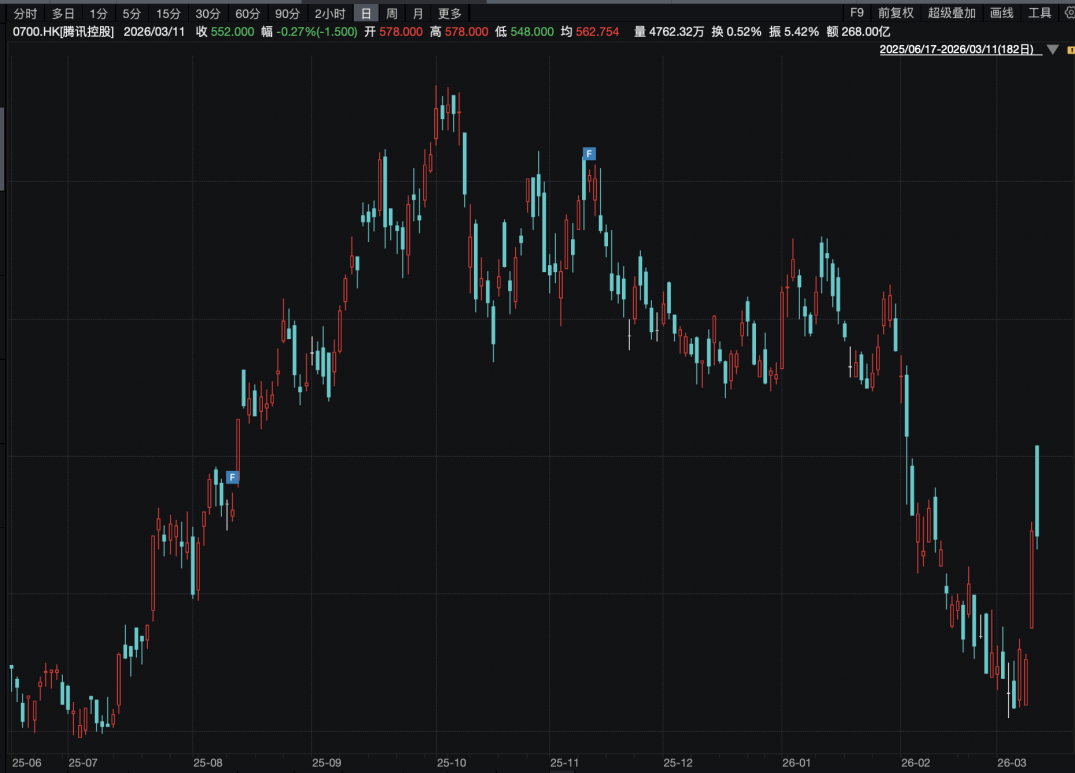Image resolution: width=1075 pixels, height=773 pixels.
Task: Open the 工具 tools menu
Action: pyautogui.click(x=1040, y=13)
